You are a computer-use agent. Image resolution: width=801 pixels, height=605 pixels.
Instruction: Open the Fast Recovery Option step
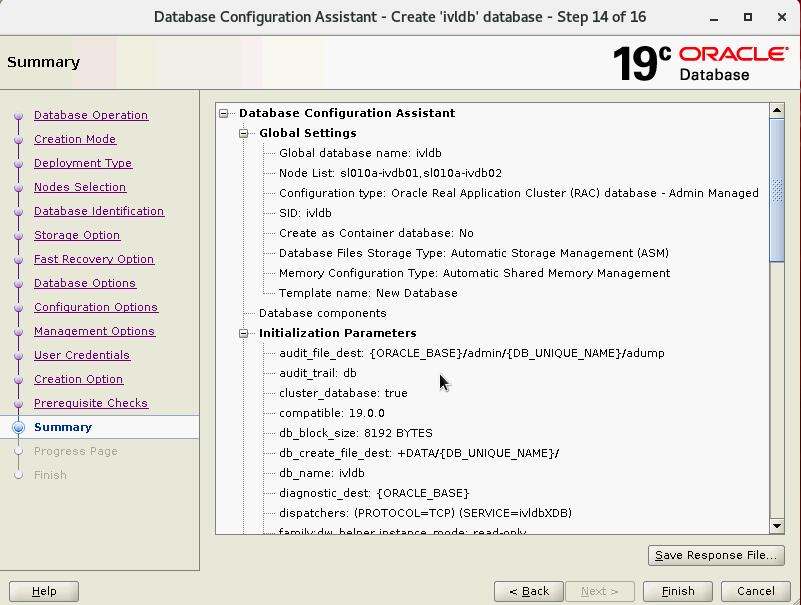click(94, 259)
